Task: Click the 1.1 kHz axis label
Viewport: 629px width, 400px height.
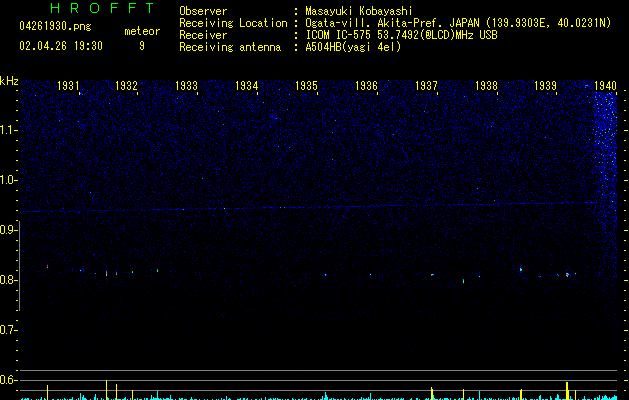Action: coord(8,130)
